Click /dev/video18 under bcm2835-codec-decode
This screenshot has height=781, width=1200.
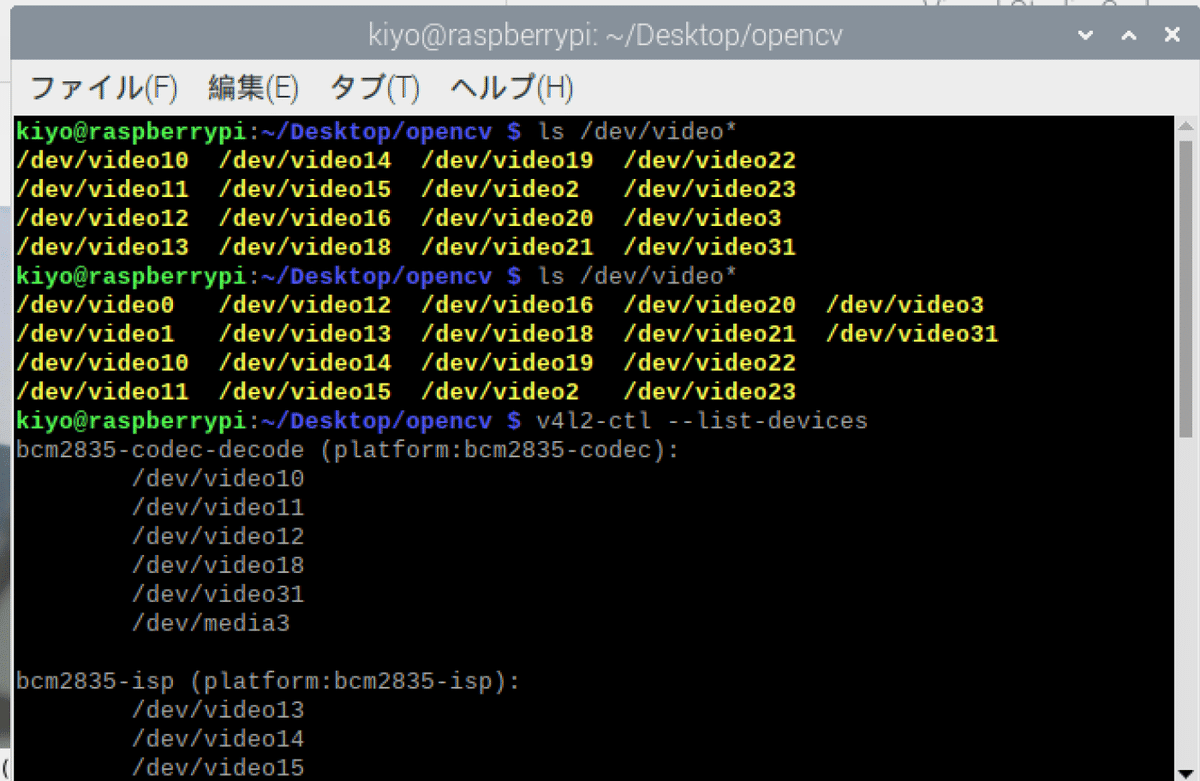point(218,566)
